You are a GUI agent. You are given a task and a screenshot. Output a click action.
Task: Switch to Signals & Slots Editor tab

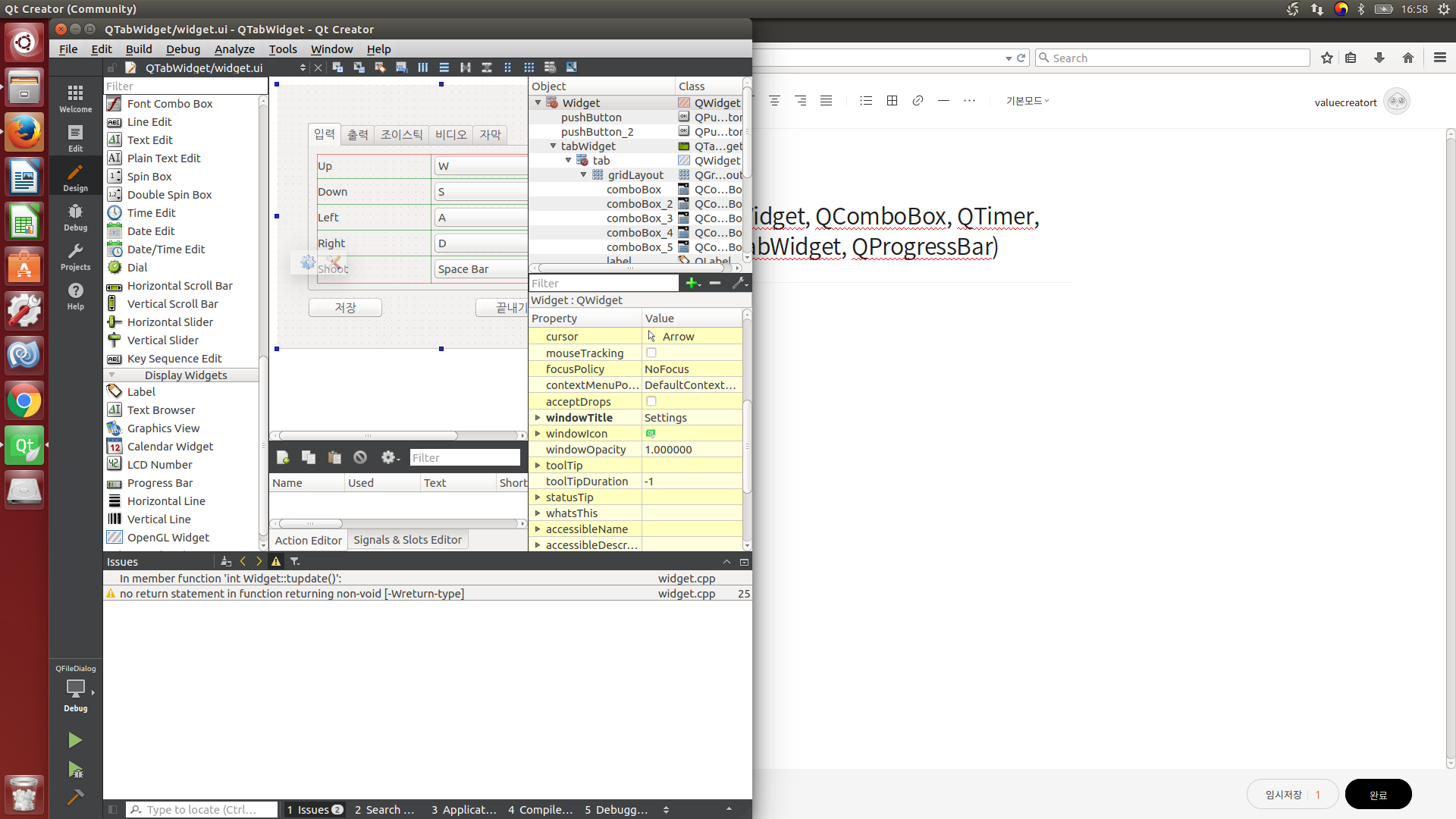coord(407,540)
